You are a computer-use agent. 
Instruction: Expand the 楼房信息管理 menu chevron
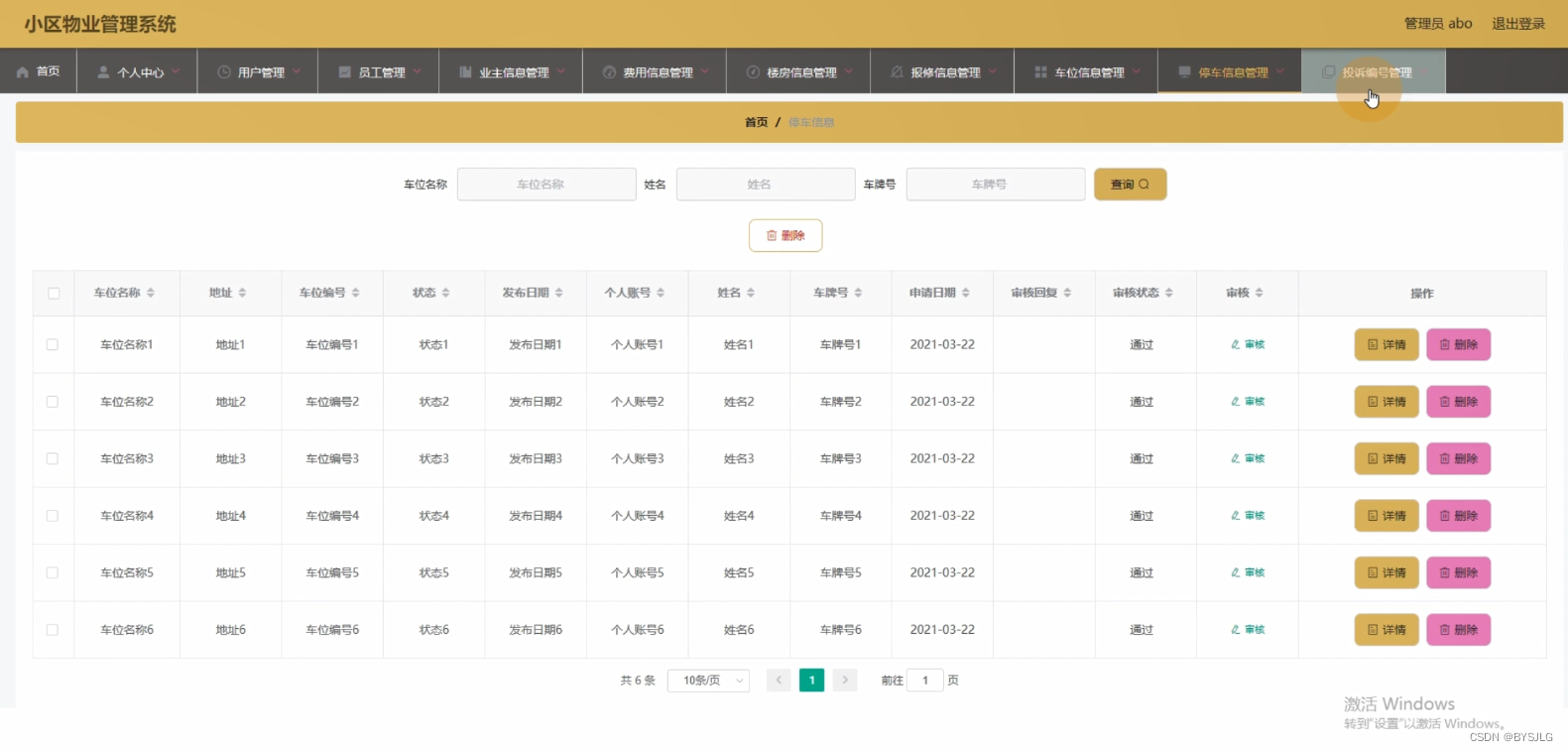click(849, 71)
